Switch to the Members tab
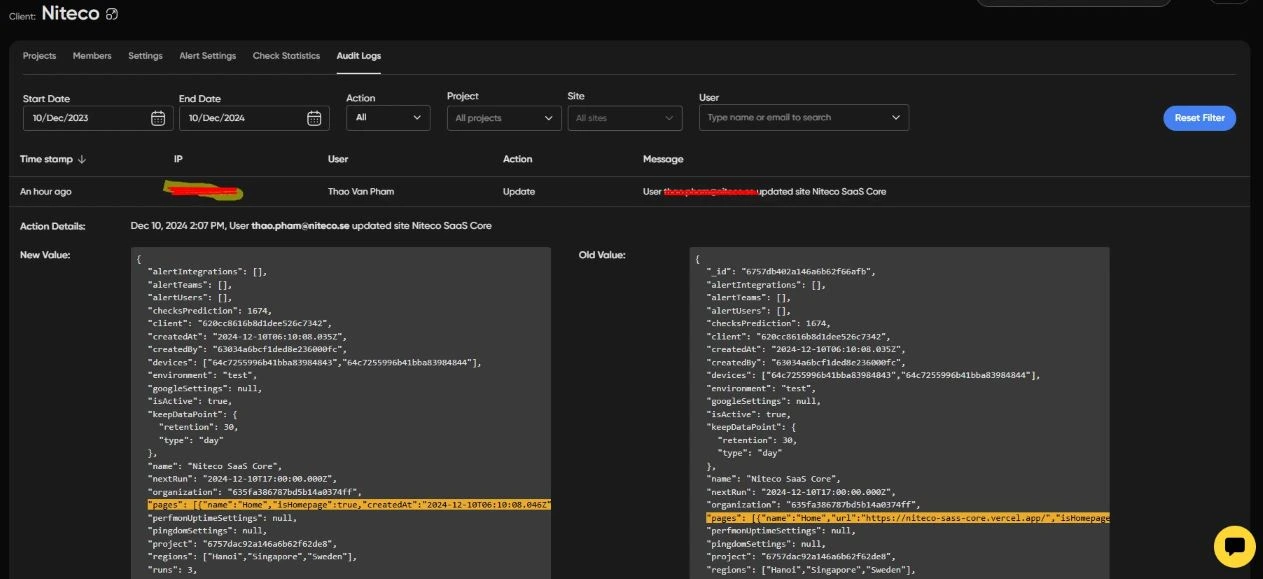1263x579 pixels. coord(92,56)
